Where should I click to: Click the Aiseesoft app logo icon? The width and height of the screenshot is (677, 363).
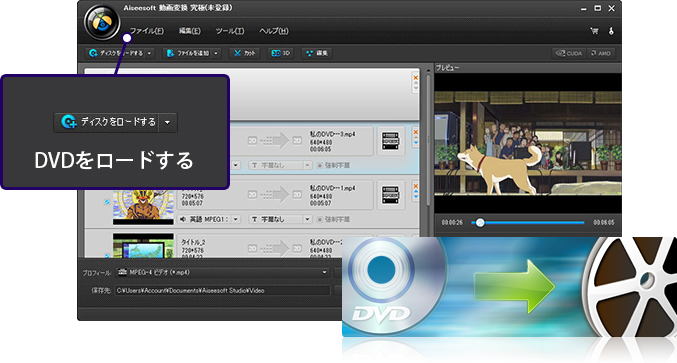pyautogui.click(x=102, y=22)
